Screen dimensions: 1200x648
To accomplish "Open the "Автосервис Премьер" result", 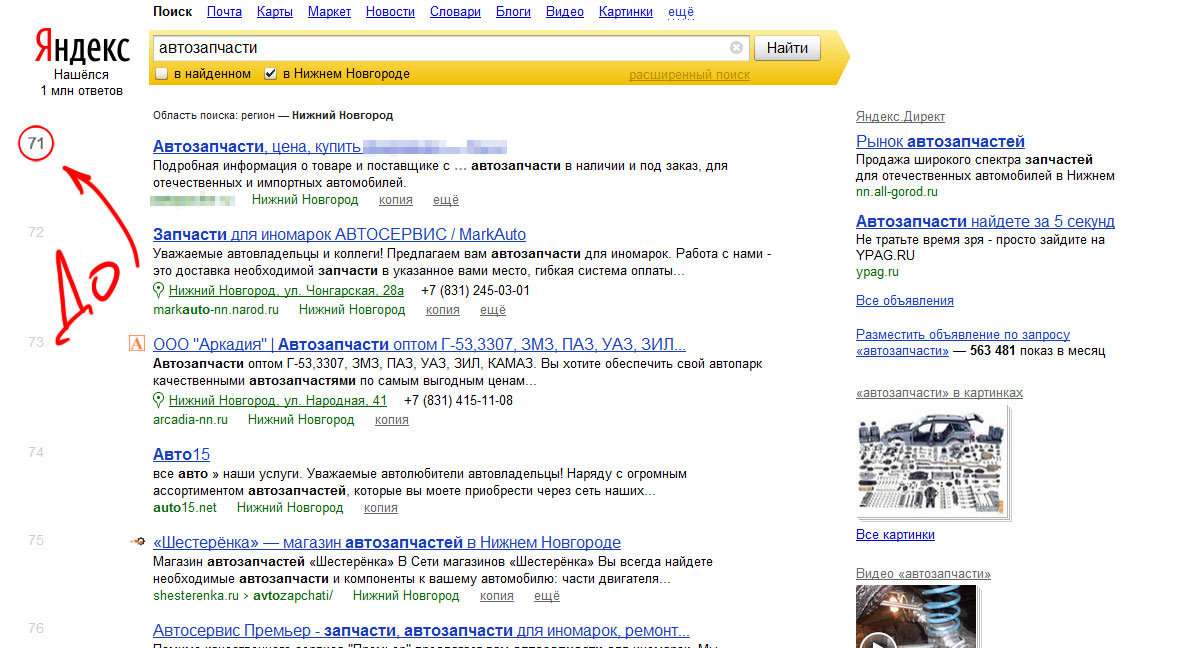I will point(421,631).
